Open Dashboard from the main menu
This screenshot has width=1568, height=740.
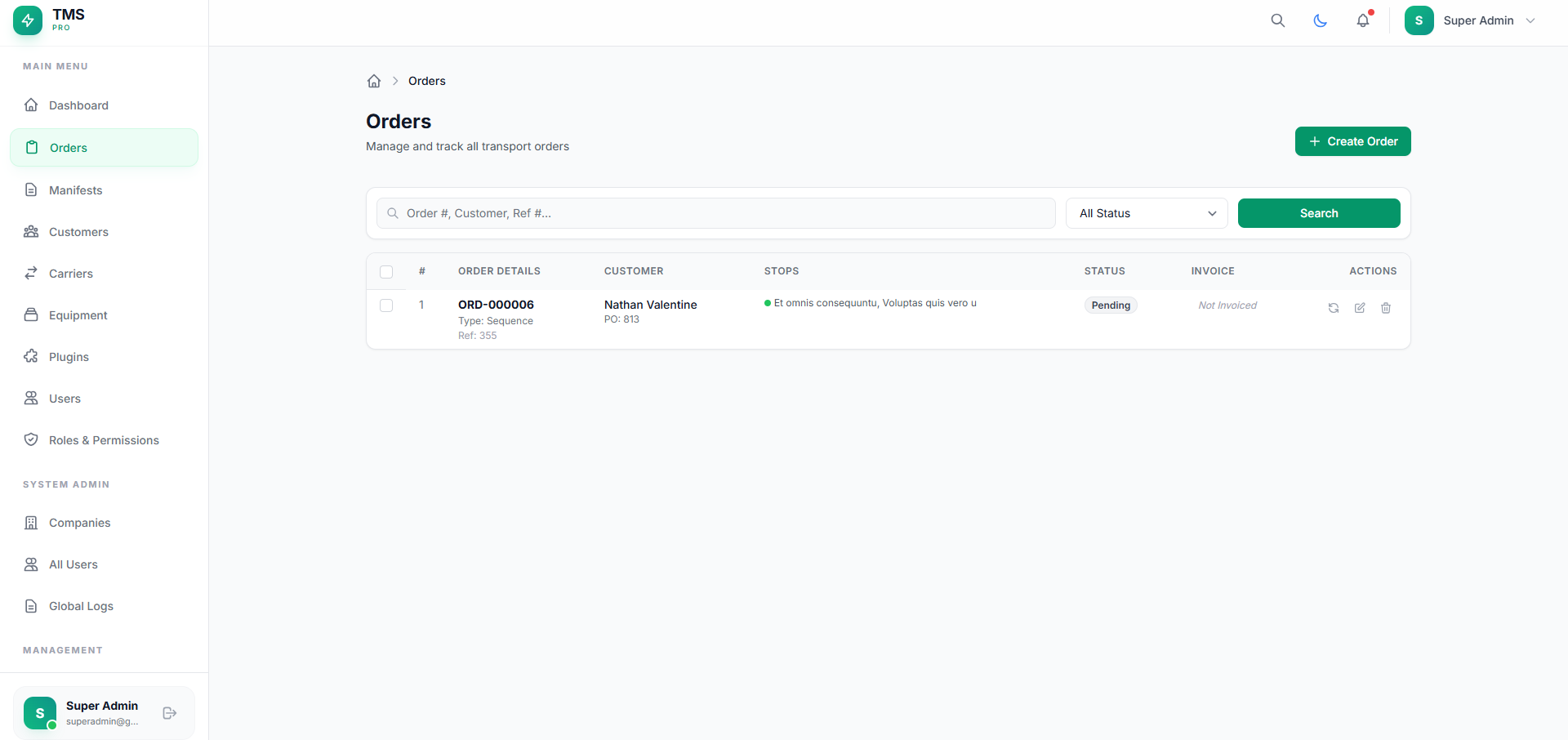(x=104, y=105)
